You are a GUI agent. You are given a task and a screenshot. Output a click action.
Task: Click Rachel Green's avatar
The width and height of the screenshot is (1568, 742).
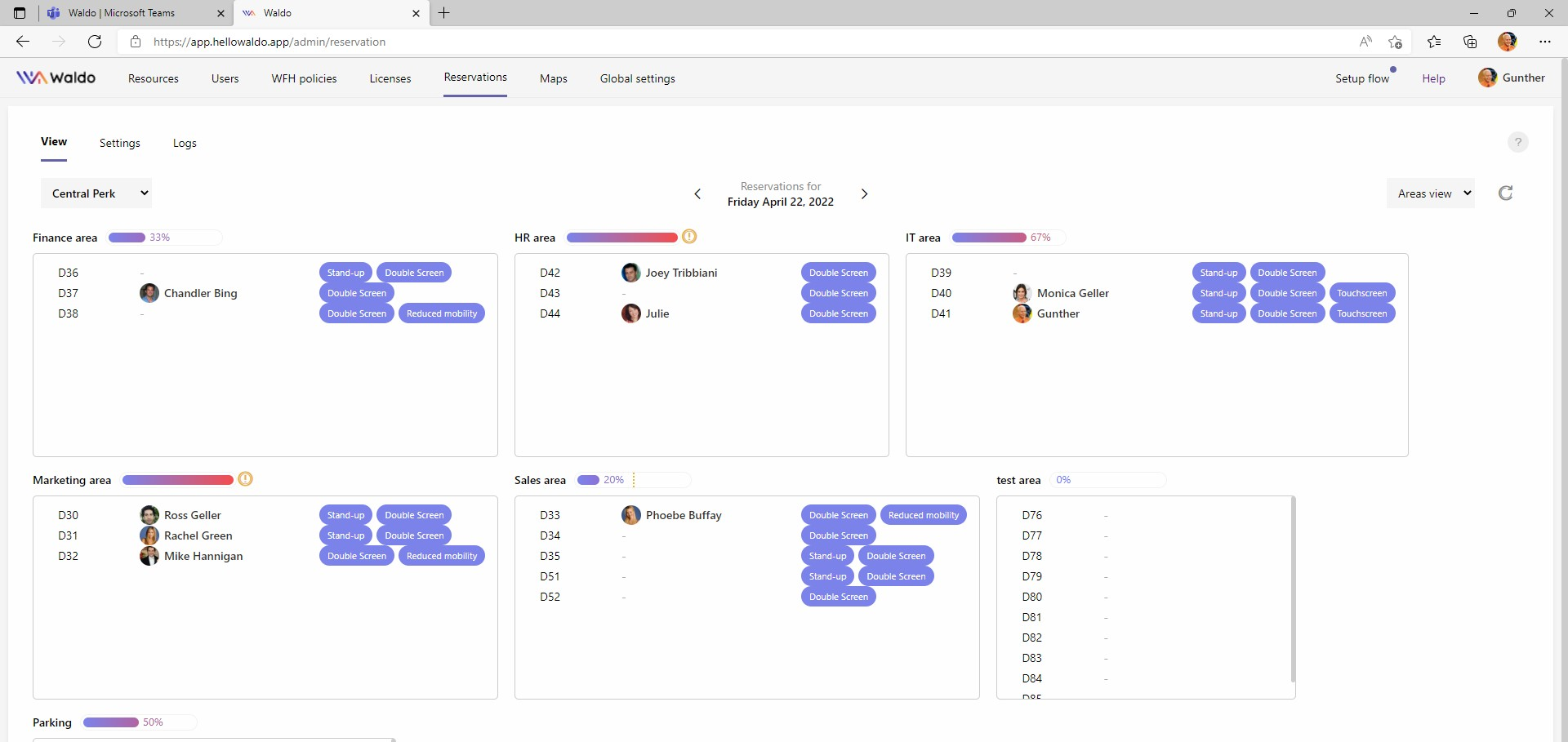(149, 535)
